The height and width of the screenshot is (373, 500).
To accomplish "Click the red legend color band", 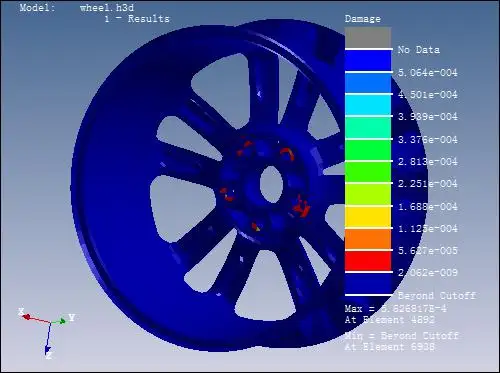I will [368, 261].
